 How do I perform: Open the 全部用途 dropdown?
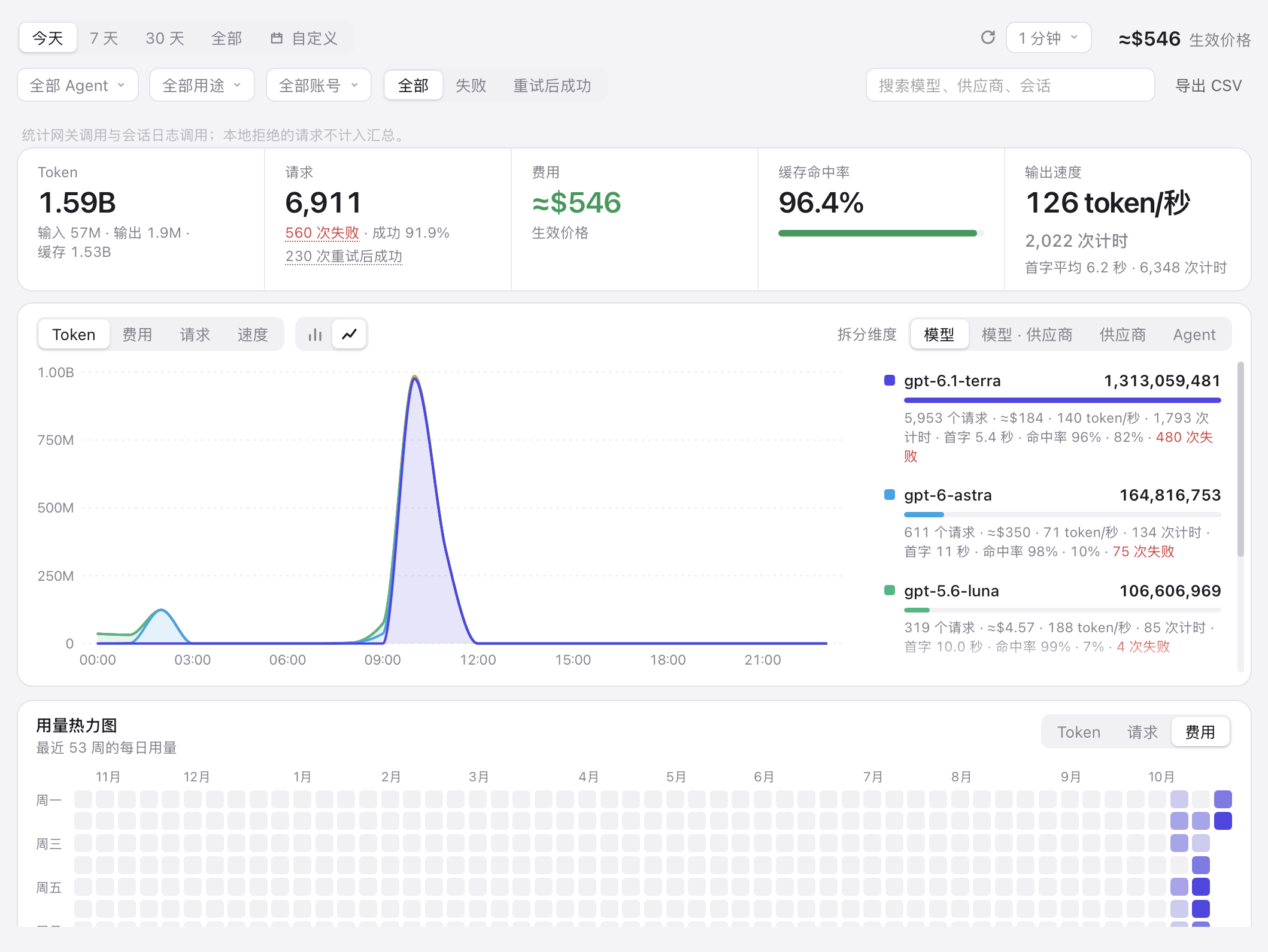coord(202,85)
